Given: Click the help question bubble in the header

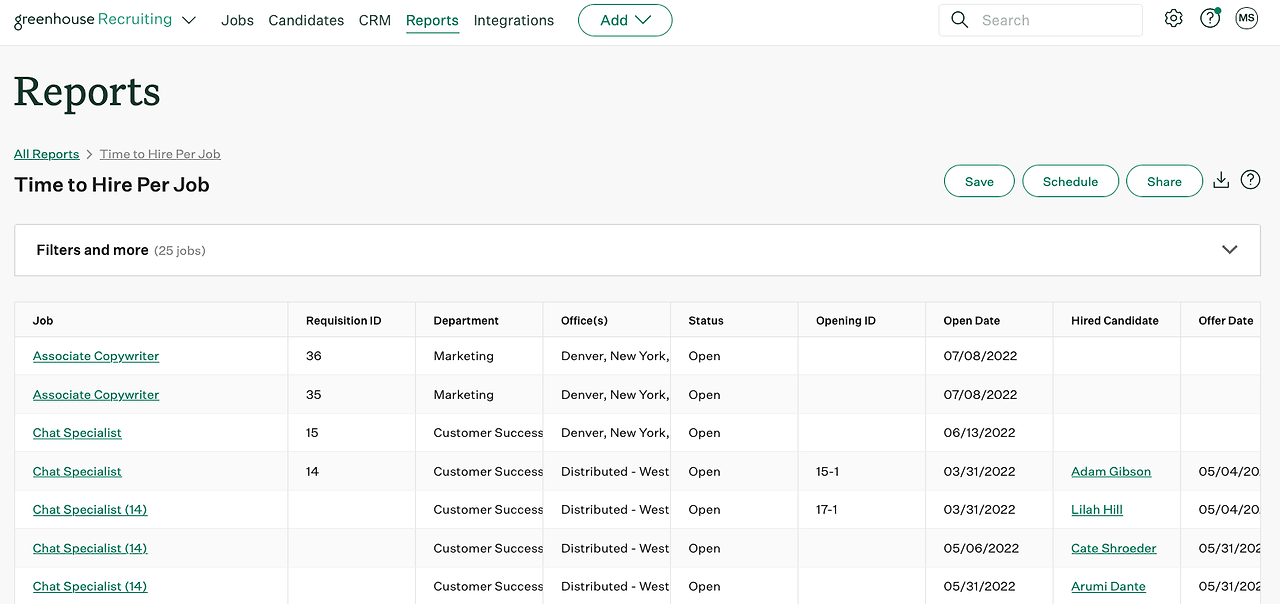Looking at the screenshot, I should coord(1209,17).
